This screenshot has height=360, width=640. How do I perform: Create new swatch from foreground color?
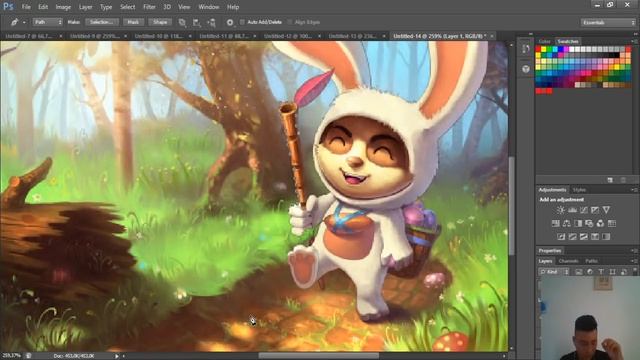(610, 180)
